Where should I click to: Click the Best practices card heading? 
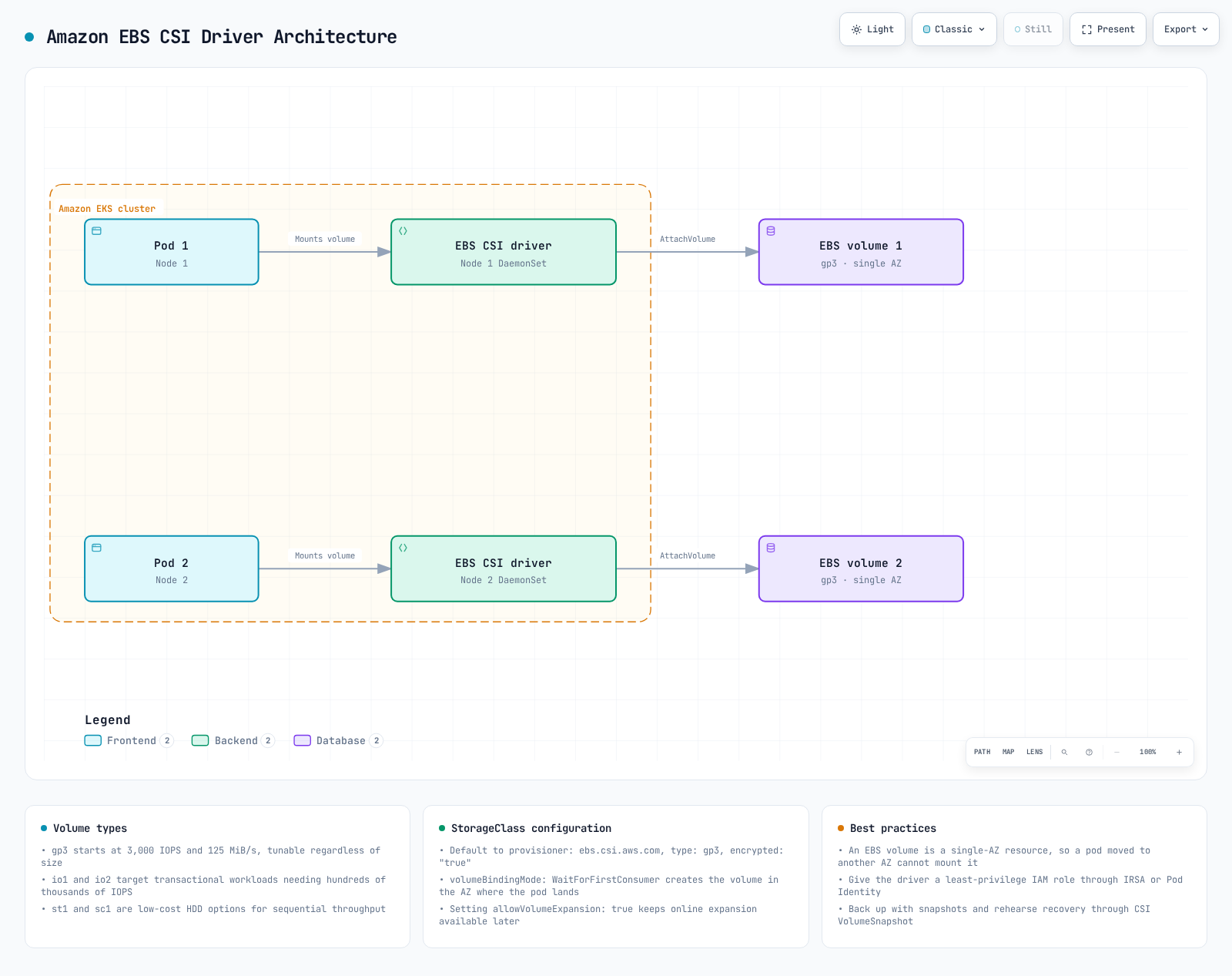(893, 828)
